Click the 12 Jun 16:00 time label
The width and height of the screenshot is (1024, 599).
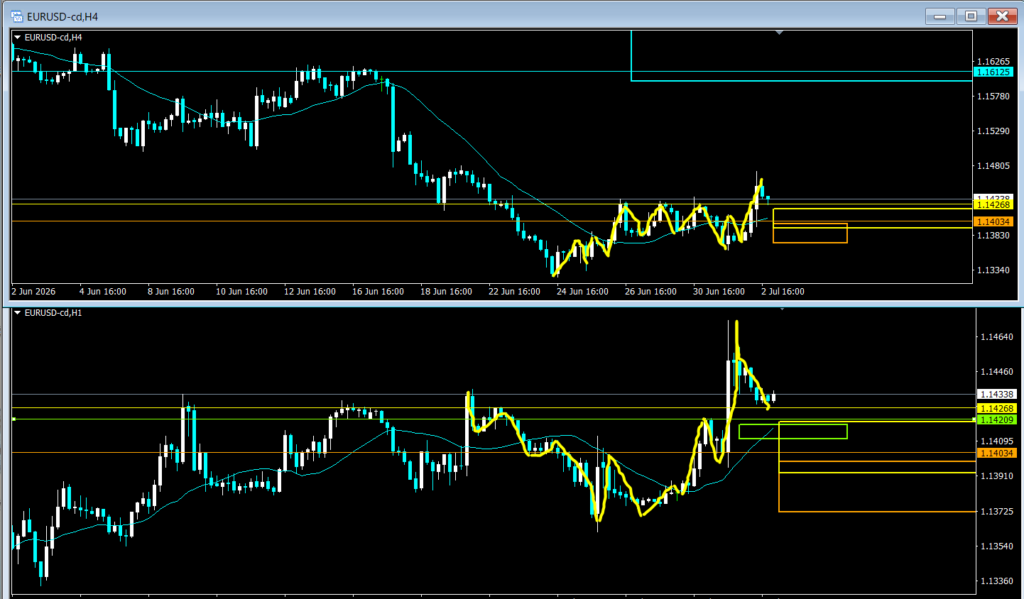pos(310,291)
